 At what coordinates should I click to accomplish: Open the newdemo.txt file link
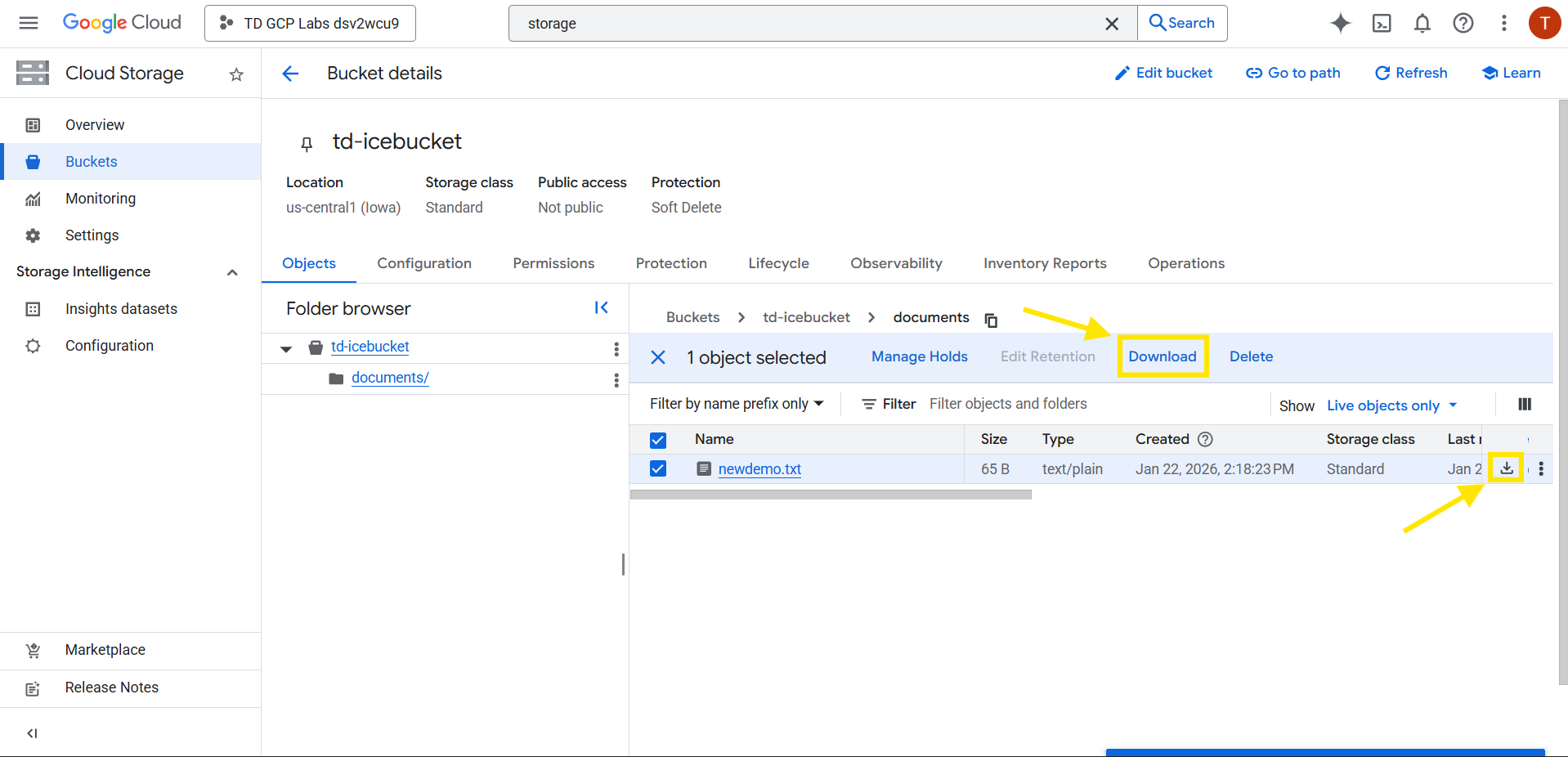click(x=759, y=469)
